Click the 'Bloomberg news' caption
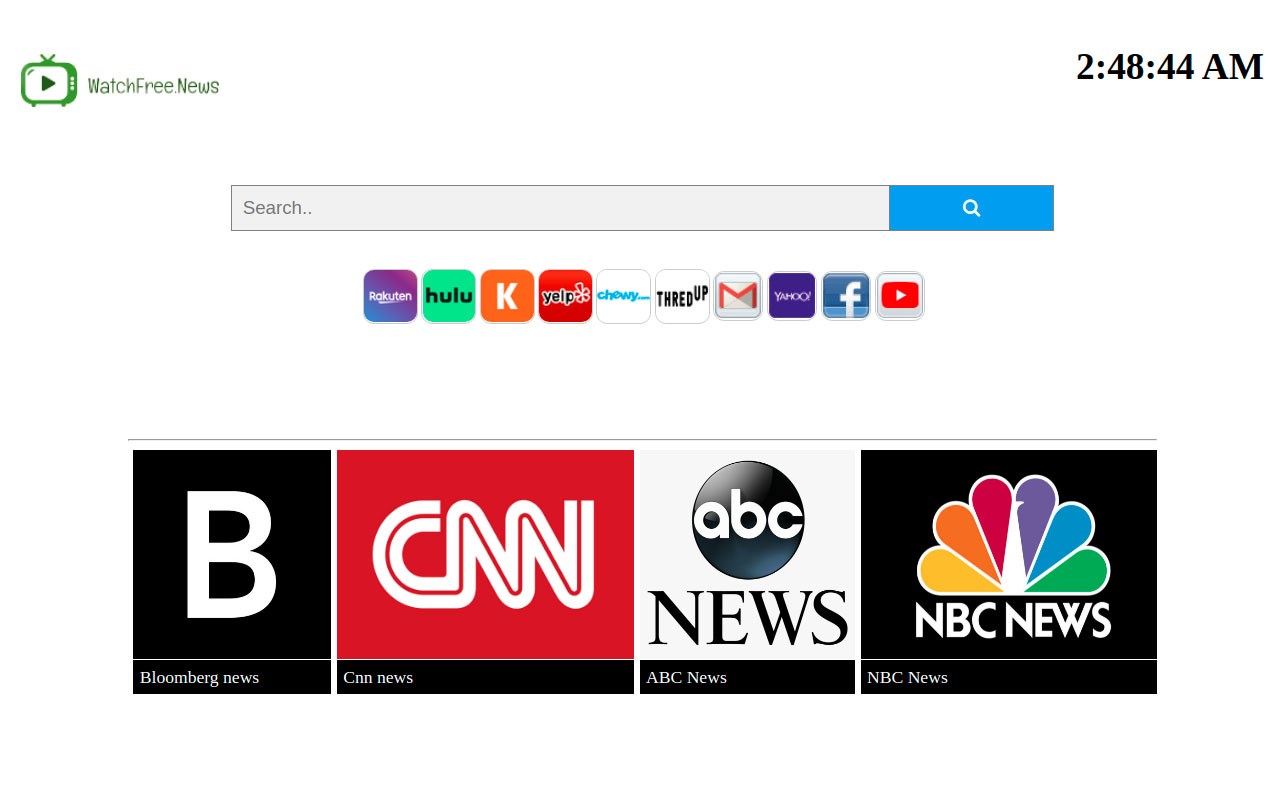The image size is (1280, 800). (x=199, y=677)
